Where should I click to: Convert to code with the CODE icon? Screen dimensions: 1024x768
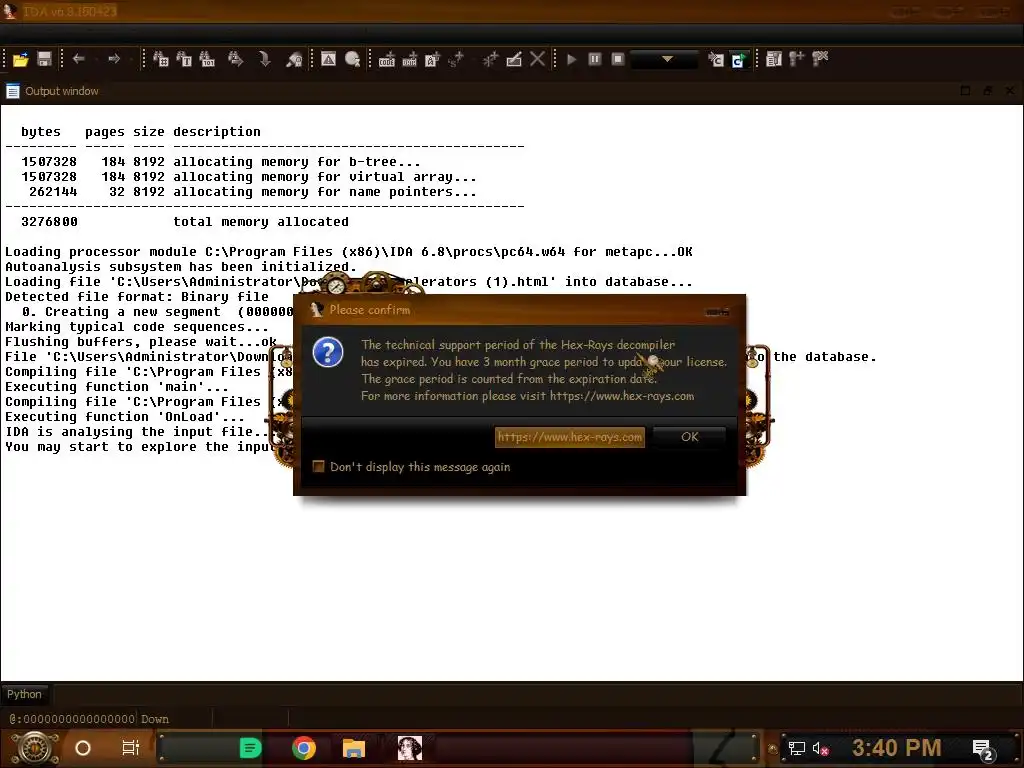click(x=387, y=59)
